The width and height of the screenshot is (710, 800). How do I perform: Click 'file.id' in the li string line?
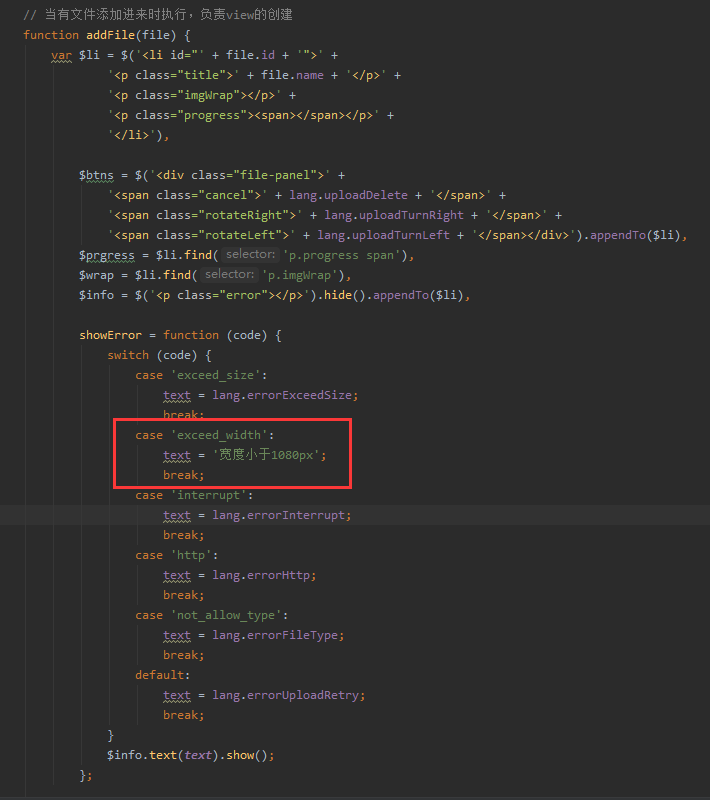pyautogui.click(x=250, y=55)
